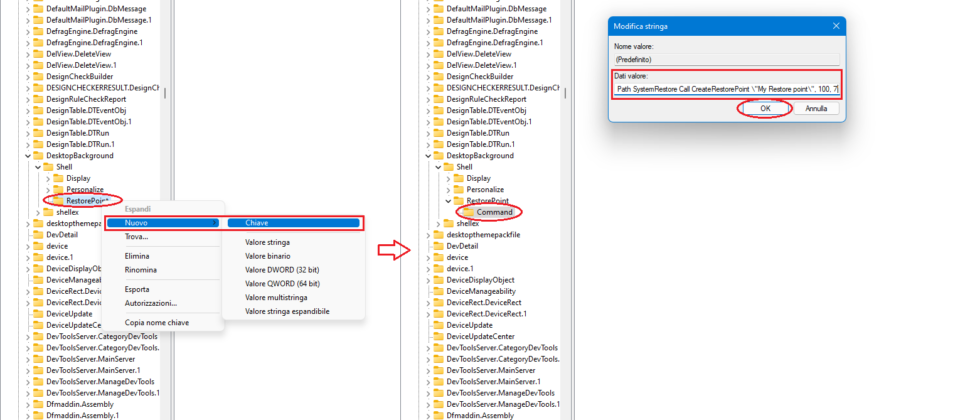The width and height of the screenshot is (980, 420).
Task: Close the Modifica stringa dialog
Action: (x=836, y=26)
